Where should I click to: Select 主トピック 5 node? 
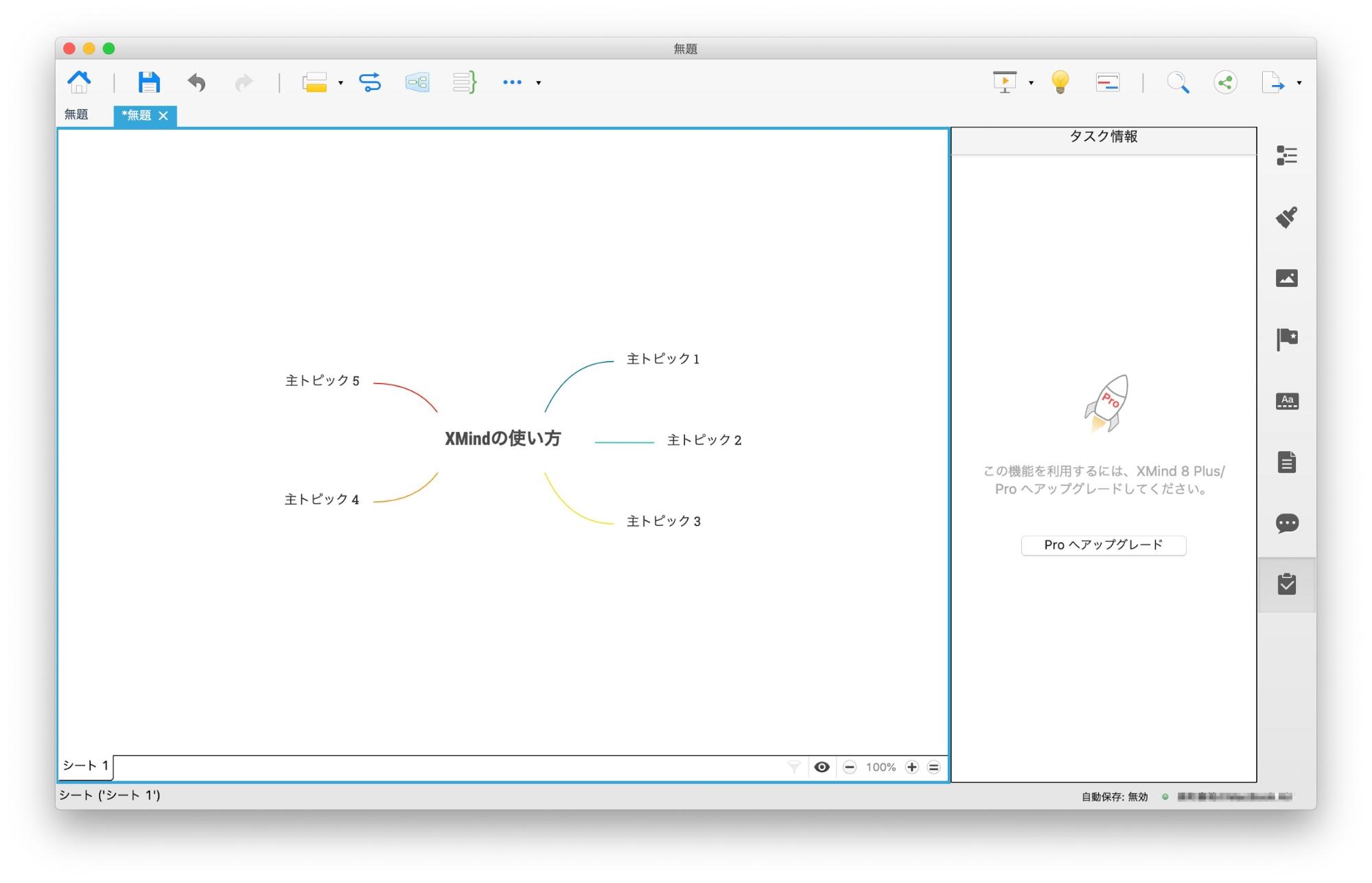click(x=323, y=380)
